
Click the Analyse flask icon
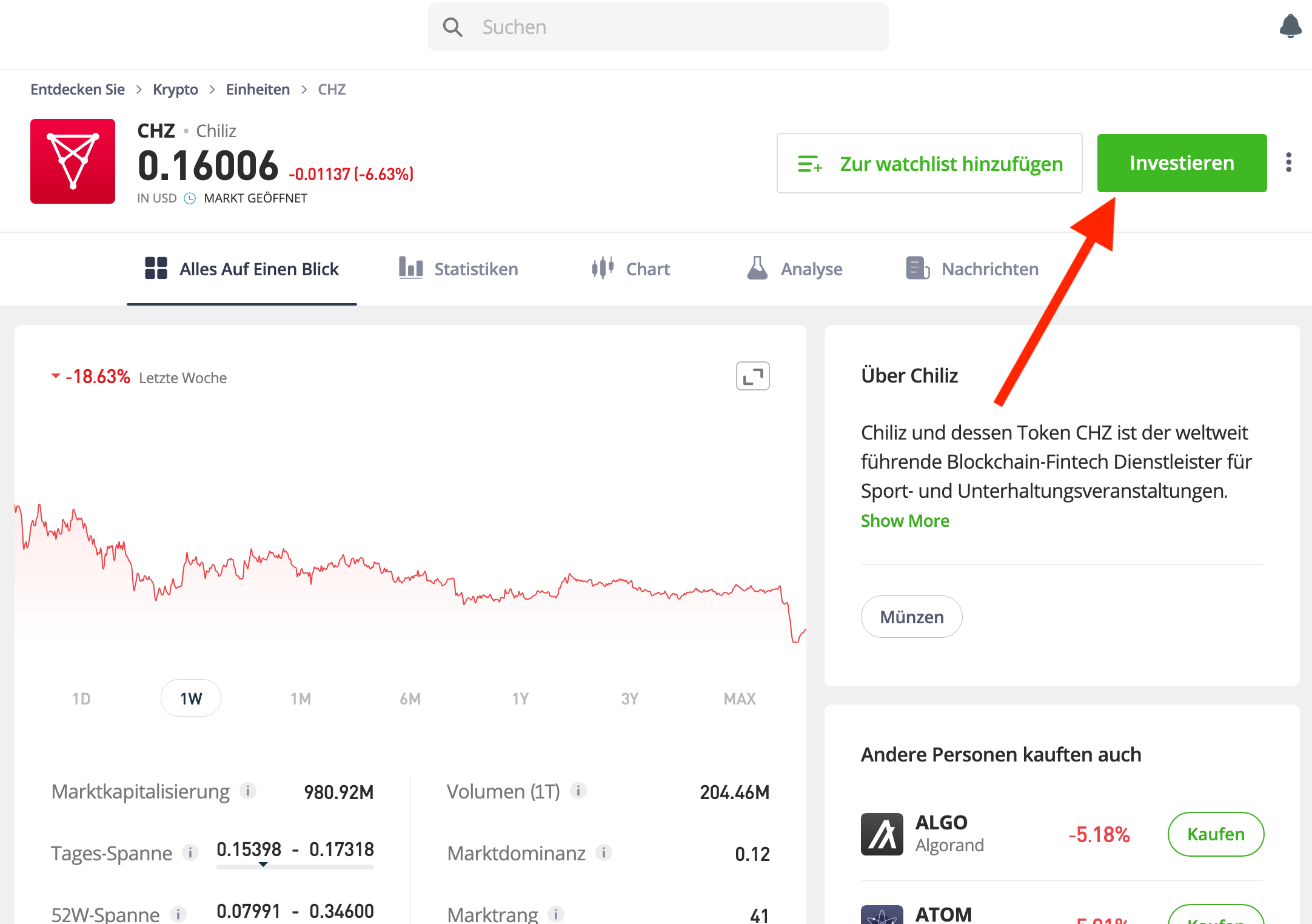coord(757,267)
